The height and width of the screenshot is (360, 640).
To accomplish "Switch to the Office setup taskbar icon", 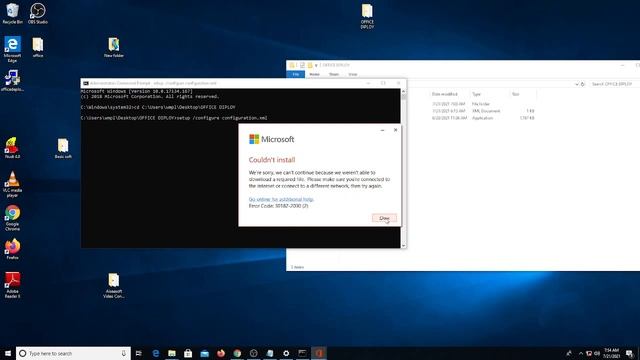I will [319, 353].
